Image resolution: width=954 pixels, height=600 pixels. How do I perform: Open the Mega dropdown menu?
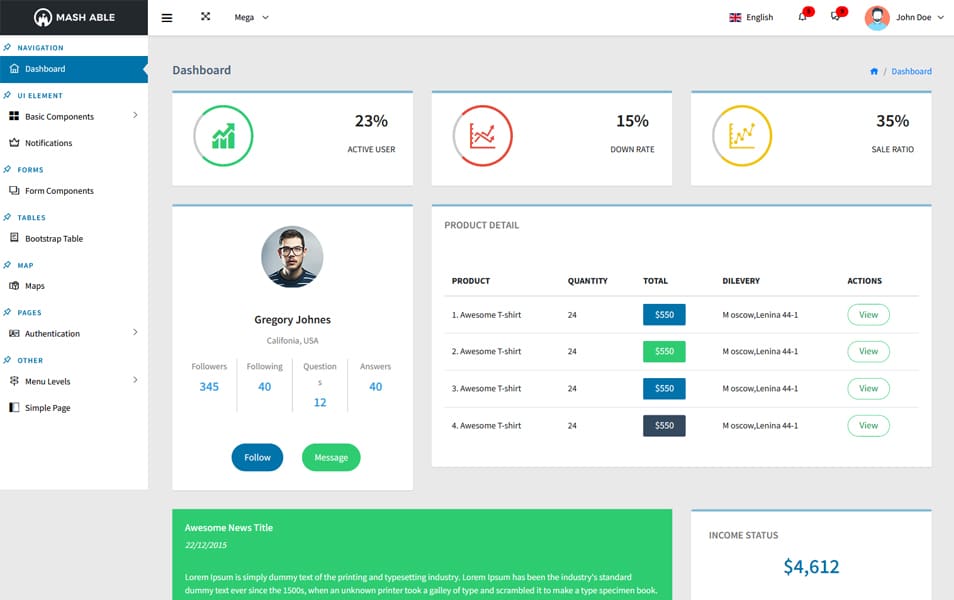click(x=250, y=17)
